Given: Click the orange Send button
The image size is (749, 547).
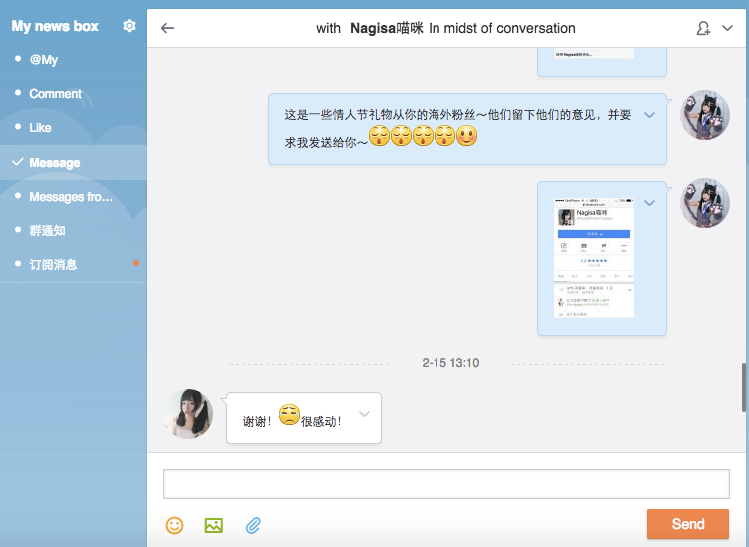Looking at the screenshot, I should [x=688, y=524].
